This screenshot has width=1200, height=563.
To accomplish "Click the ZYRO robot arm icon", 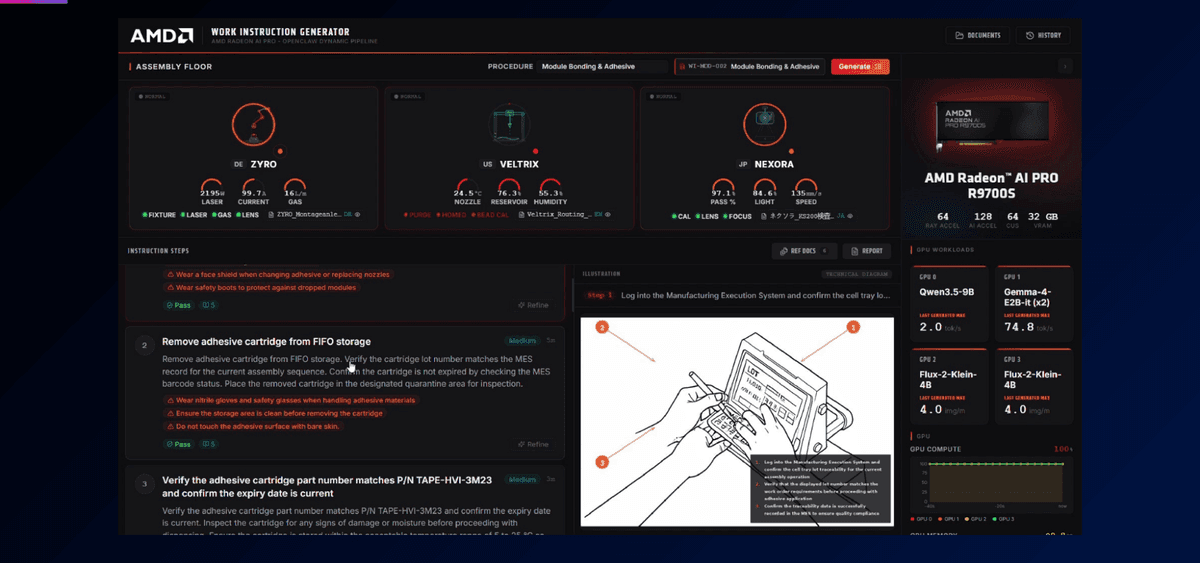I will (254, 124).
